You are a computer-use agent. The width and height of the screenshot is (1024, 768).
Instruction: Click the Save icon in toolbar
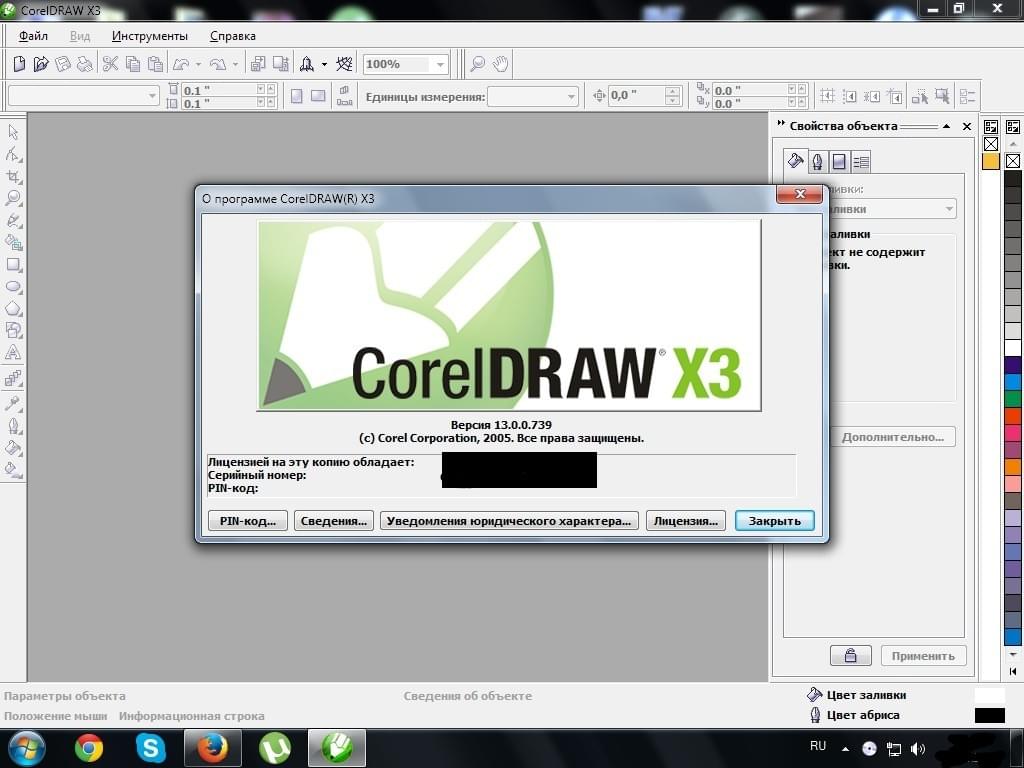(x=63, y=64)
